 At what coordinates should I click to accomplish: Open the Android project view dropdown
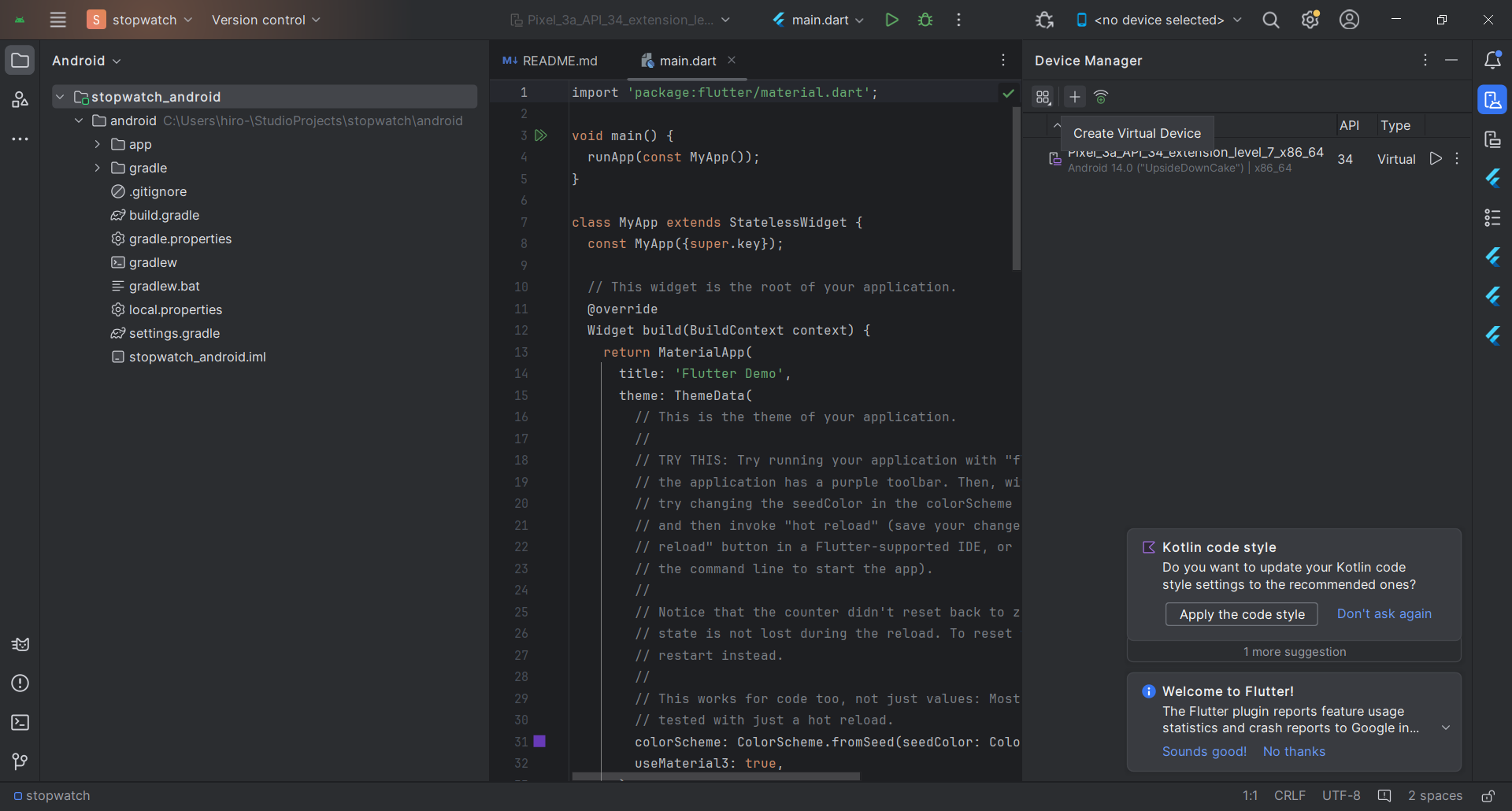[87, 61]
